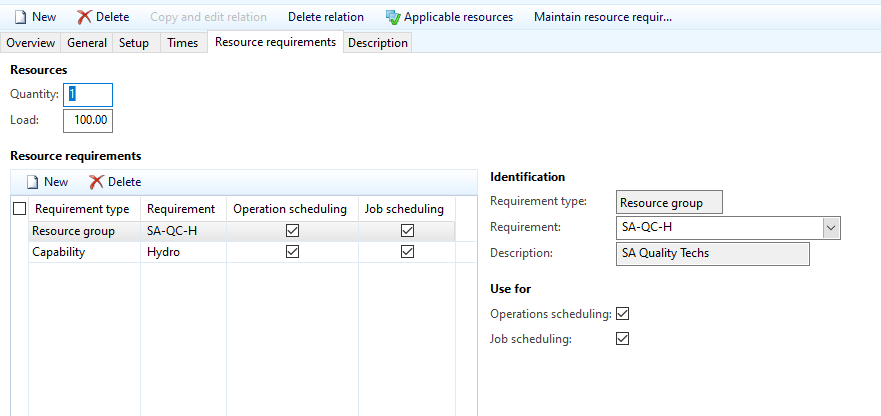This screenshot has height=416, width=881.
Task: Click the Job scheduling column header
Action: 407,209
